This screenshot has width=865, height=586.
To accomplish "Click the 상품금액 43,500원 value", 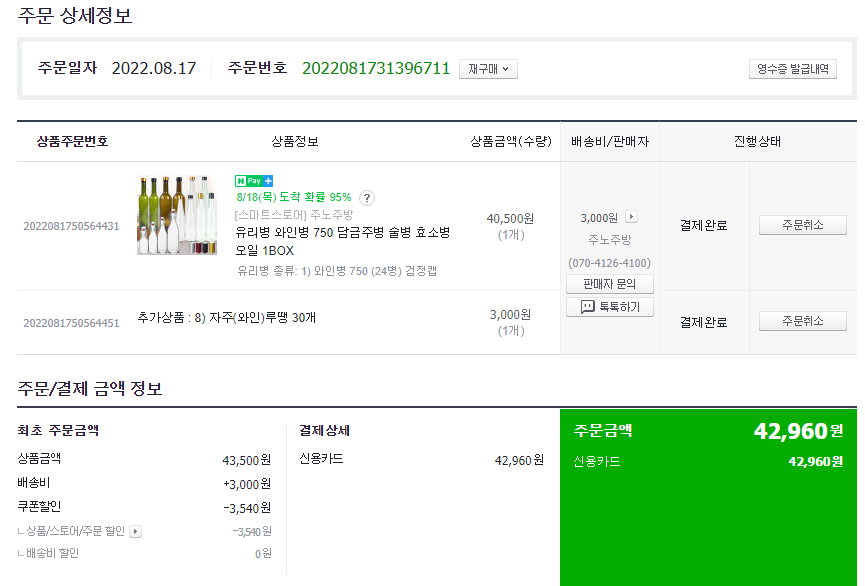I will click(247, 460).
